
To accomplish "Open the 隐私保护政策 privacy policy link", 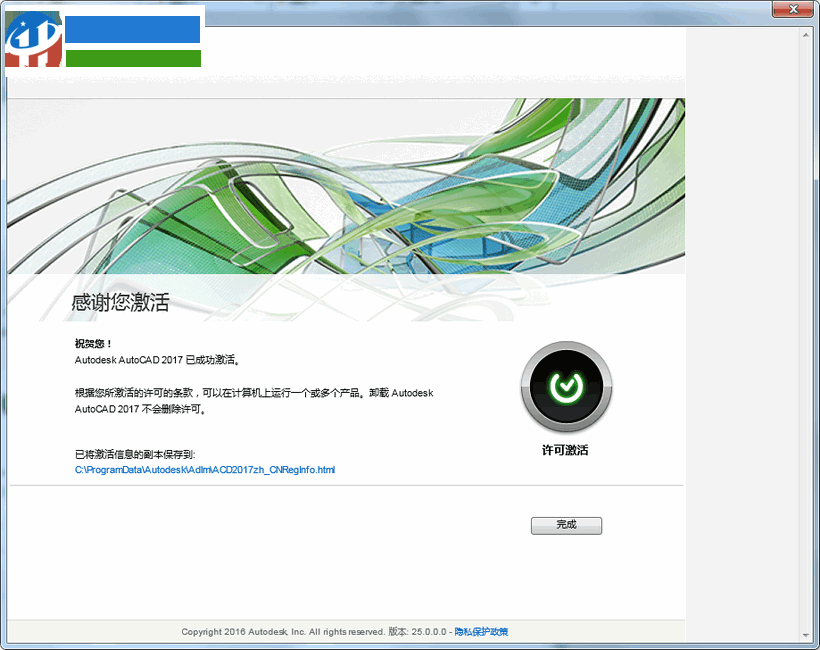I will [x=480, y=632].
